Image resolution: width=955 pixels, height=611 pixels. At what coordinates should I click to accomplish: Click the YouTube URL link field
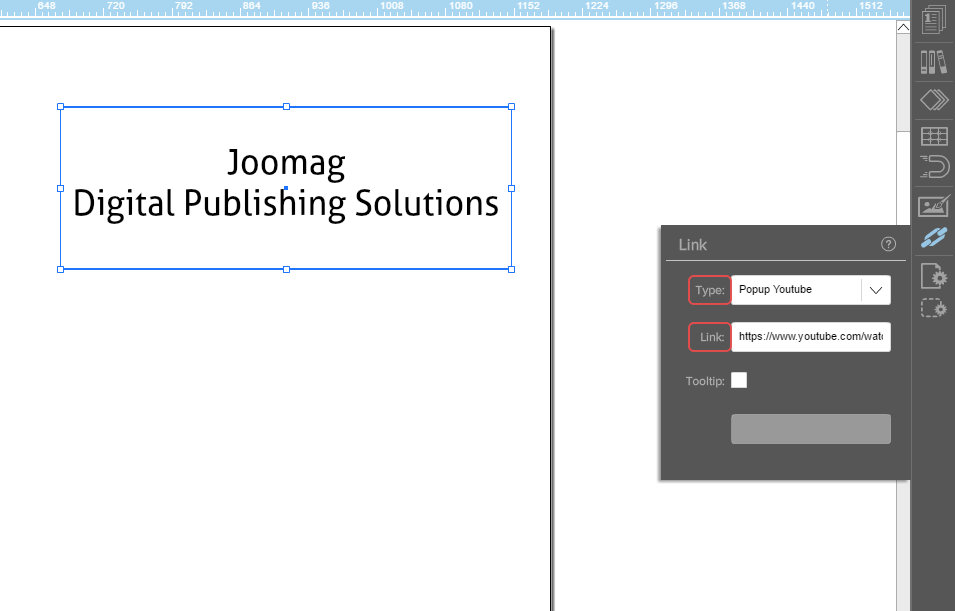pyautogui.click(x=810, y=337)
